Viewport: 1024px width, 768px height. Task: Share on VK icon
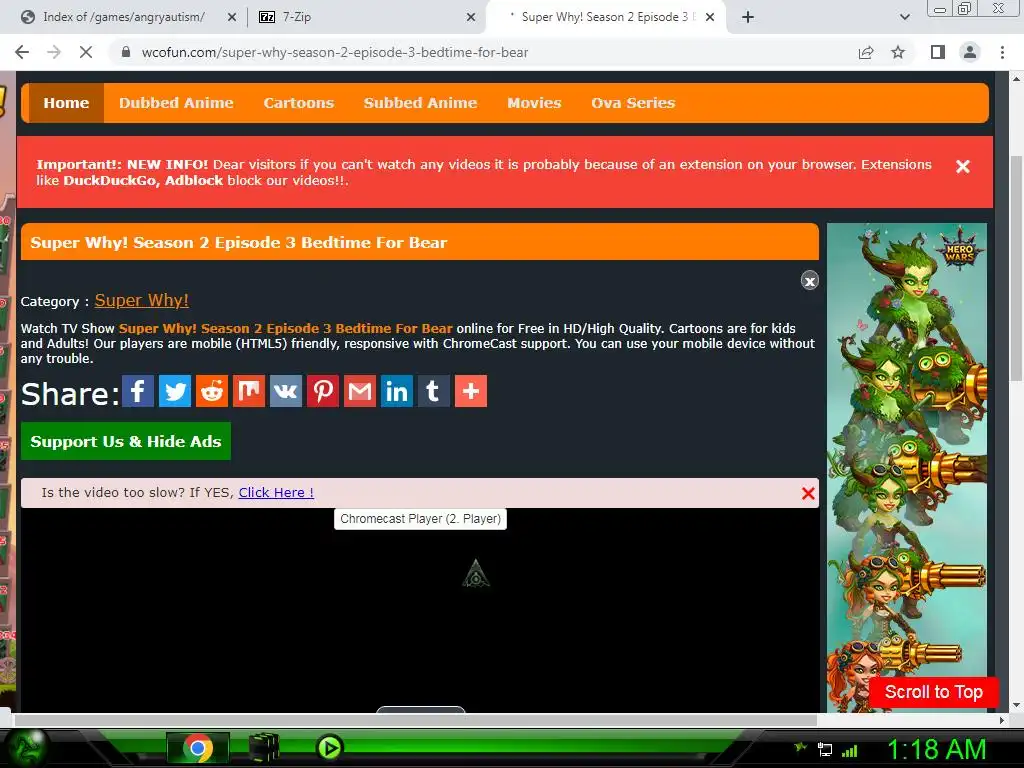pyautogui.click(x=286, y=391)
